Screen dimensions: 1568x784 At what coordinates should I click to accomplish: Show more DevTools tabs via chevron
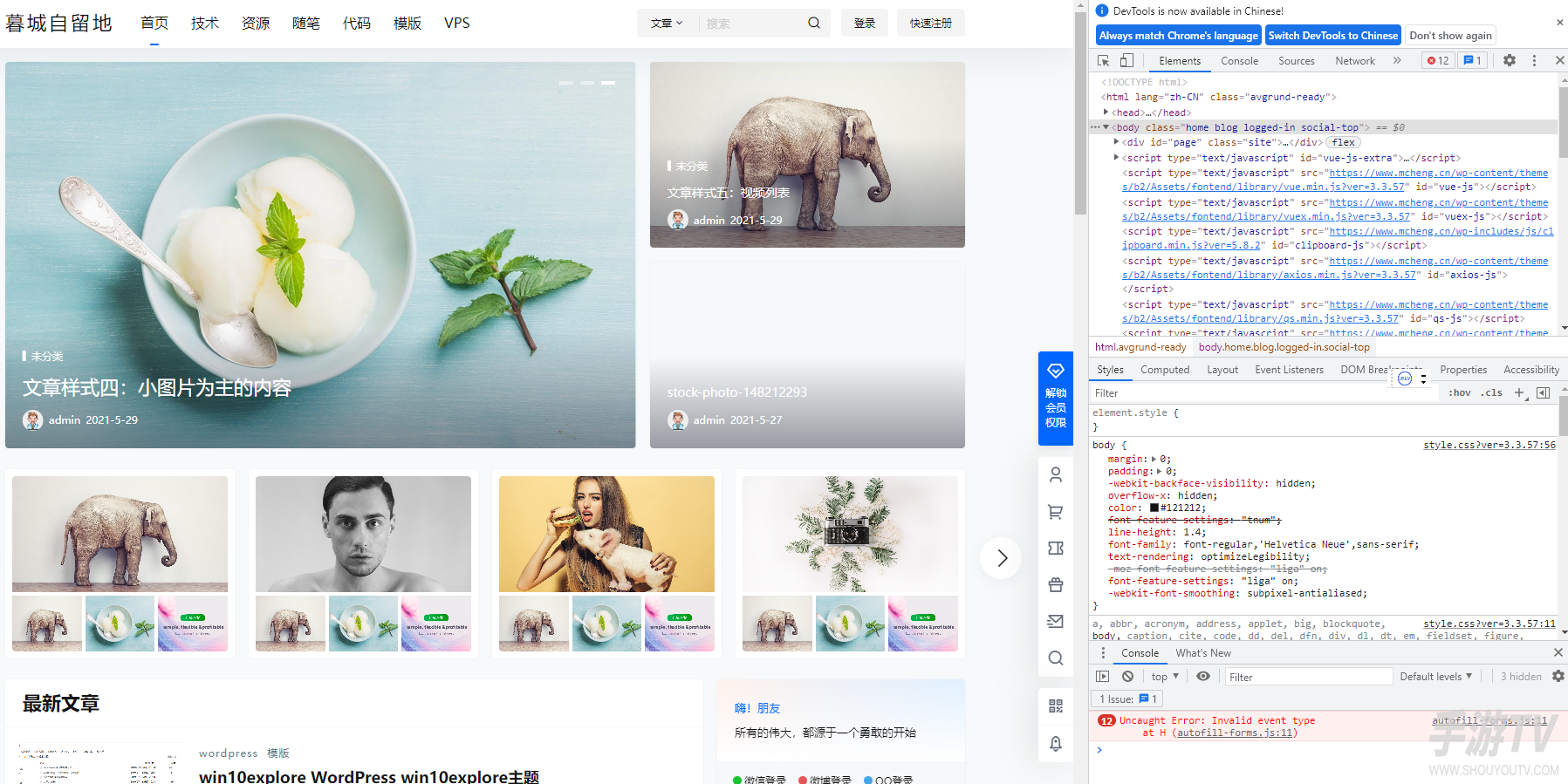1397,60
